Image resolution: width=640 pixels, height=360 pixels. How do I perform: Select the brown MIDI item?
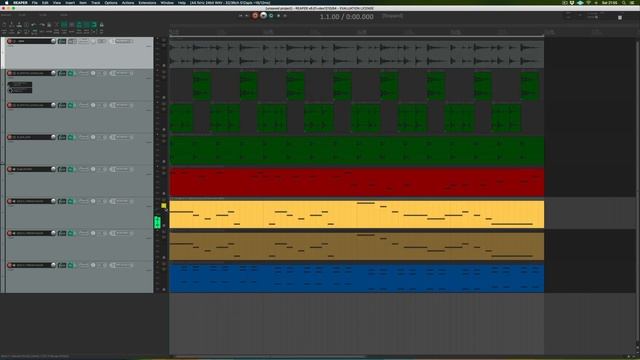pyautogui.click(x=356, y=246)
